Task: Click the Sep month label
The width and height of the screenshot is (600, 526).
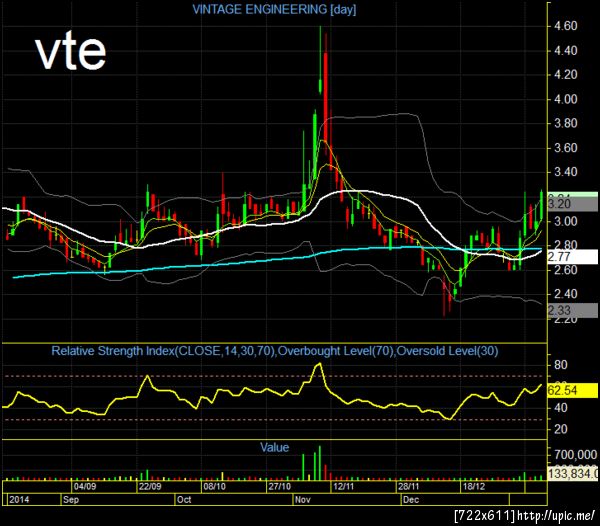Action: click(71, 500)
